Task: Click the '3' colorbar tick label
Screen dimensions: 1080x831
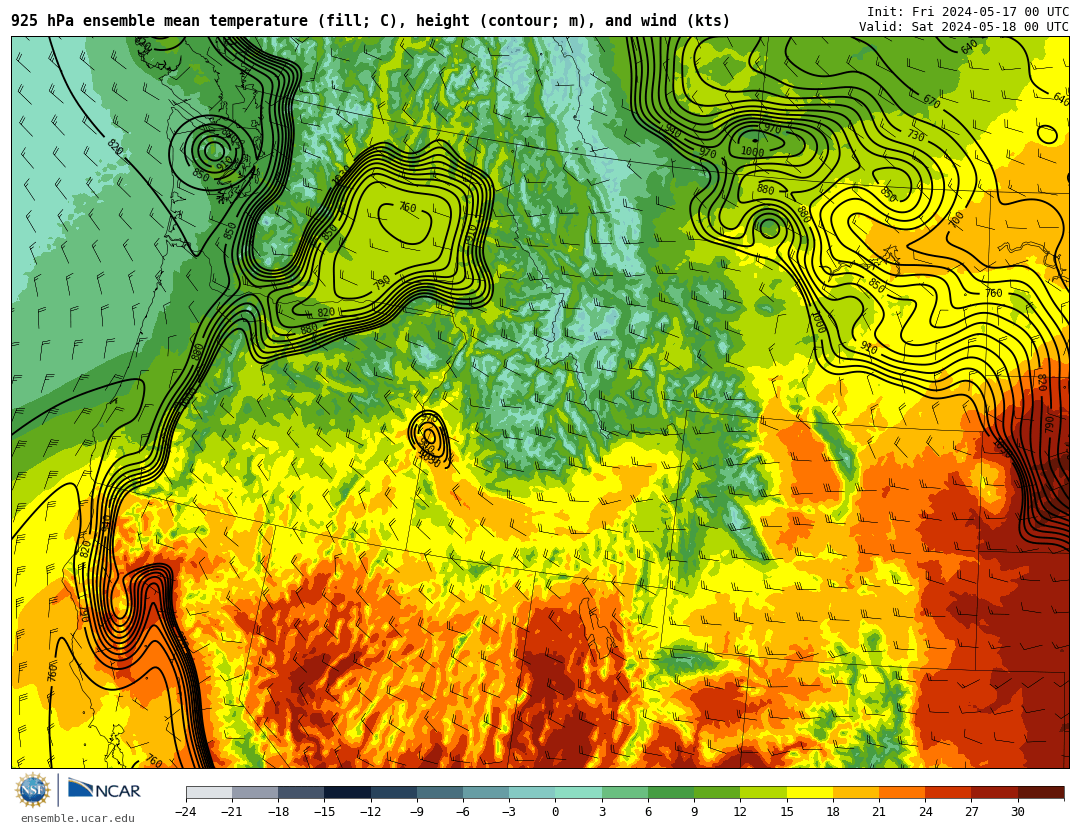Action: tap(602, 812)
